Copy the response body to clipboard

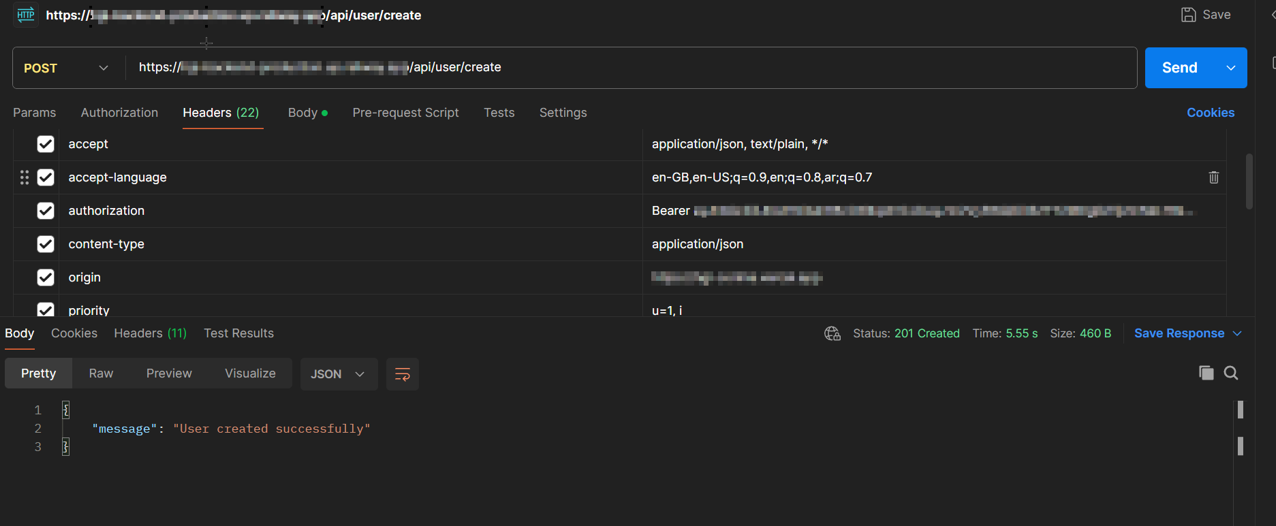(1206, 373)
